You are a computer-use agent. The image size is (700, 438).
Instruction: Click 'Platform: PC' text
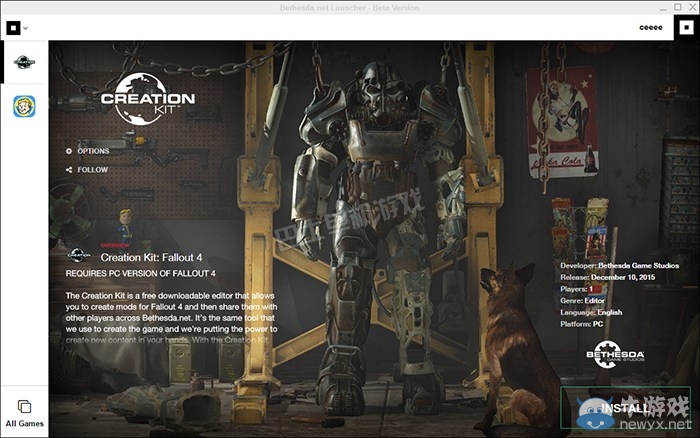pyautogui.click(x=582, y=324)
